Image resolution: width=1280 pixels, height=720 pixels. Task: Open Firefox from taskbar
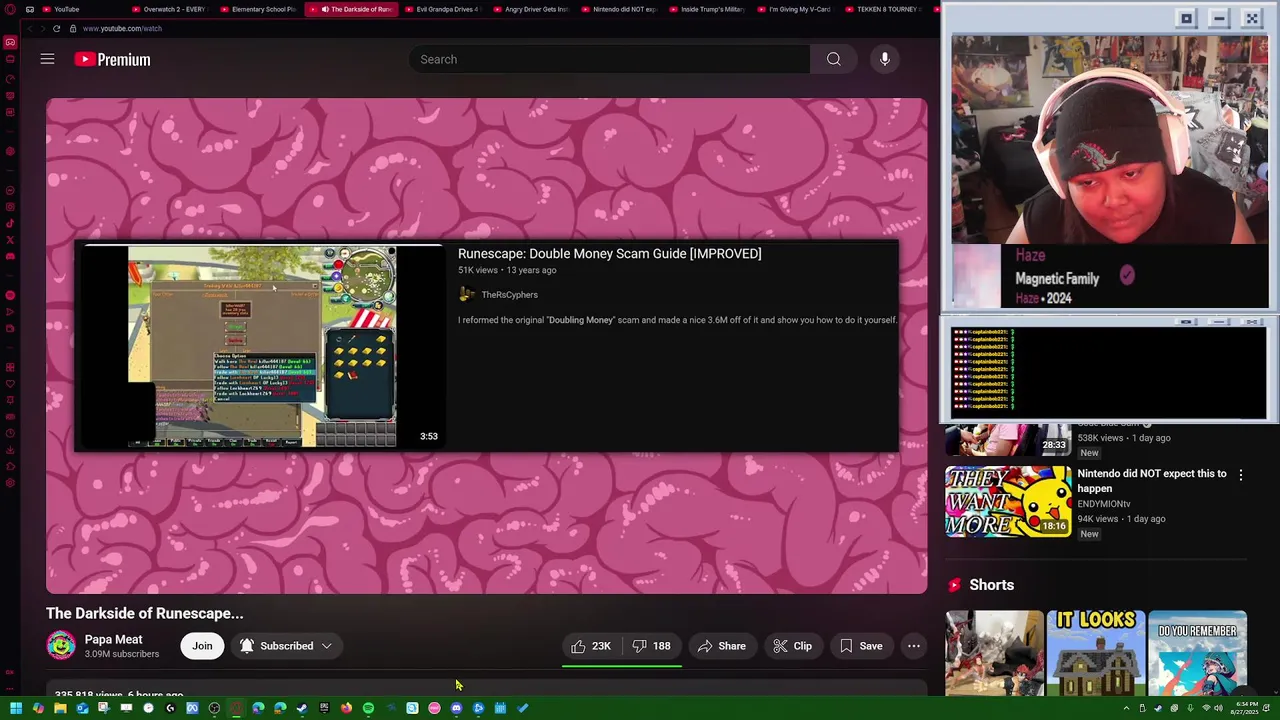coord(346,708)
